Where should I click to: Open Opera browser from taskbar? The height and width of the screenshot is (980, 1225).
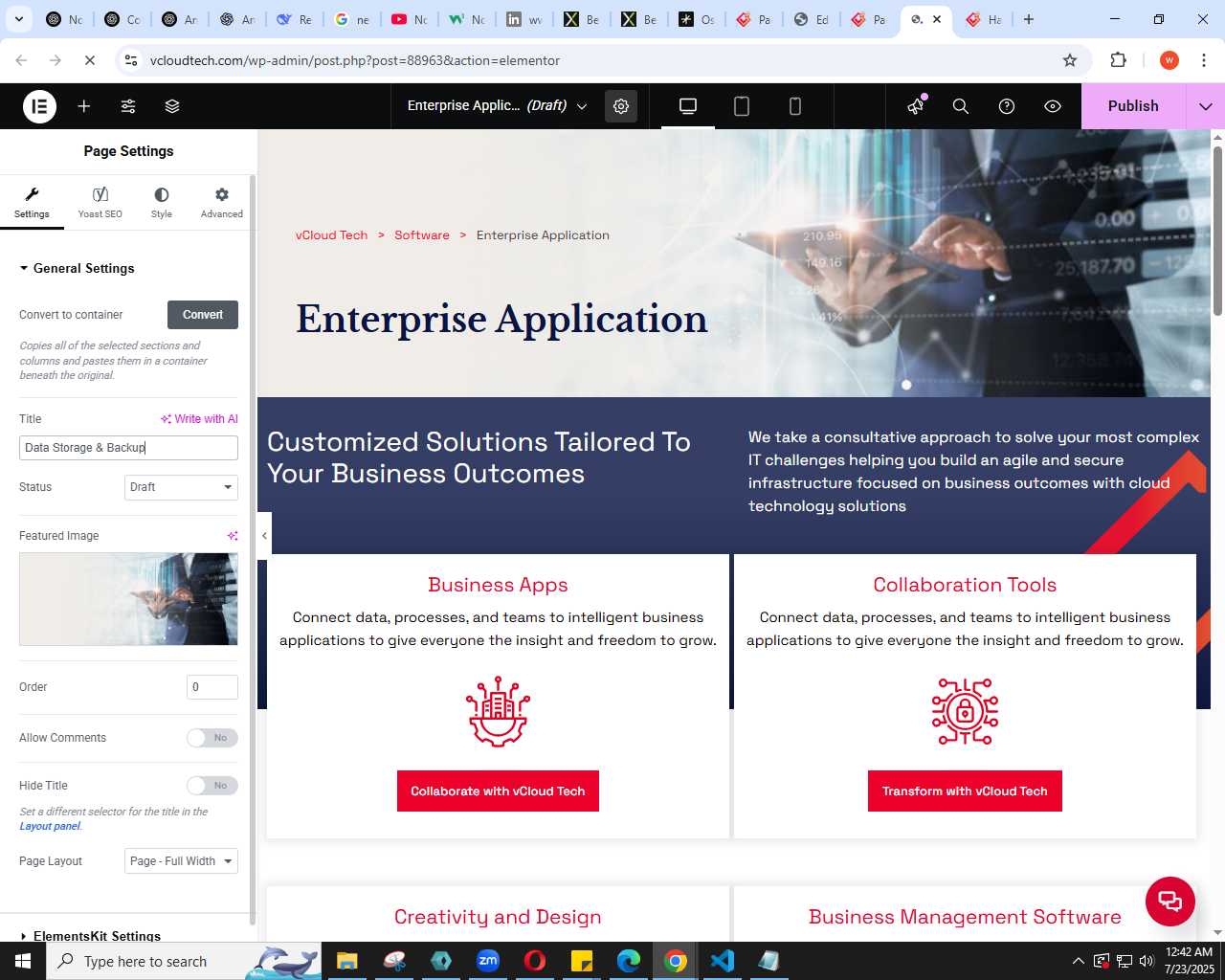[x=535, y=961]
